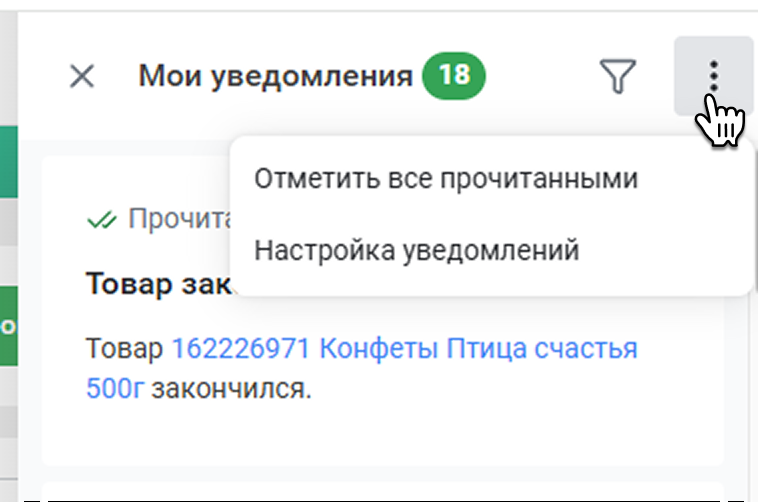Image resolution: width=758 pixels, height=502 pixels.
Task: Select the next notification card at the bottom edge
Action: [380, 494]
